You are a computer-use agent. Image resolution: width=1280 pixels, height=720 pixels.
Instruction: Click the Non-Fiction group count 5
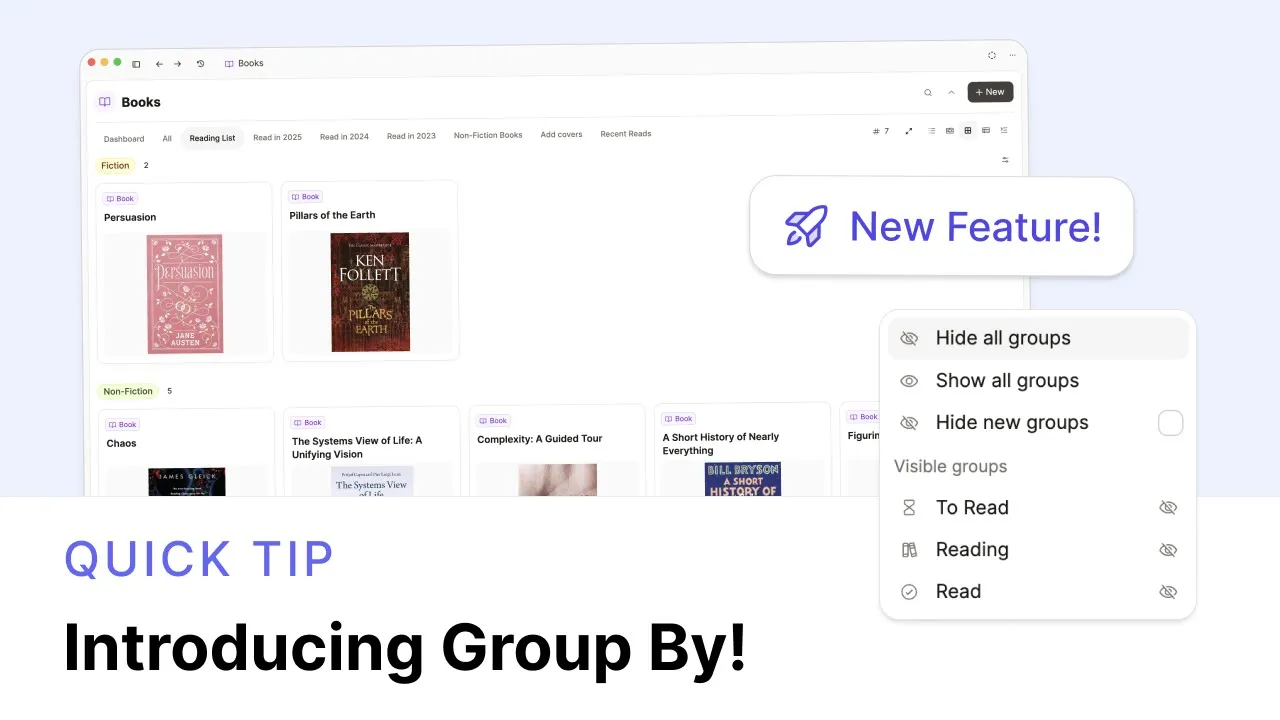tap(169, 391)
